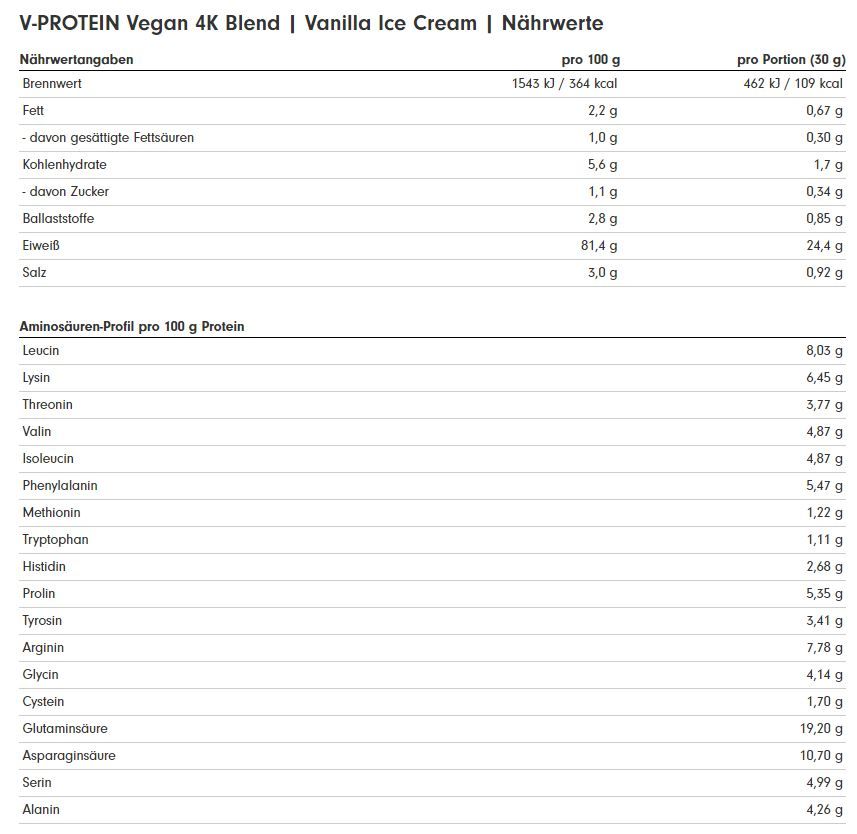Click the Salz row label
The image size is (857, 834).
click(x=34, y=272)
